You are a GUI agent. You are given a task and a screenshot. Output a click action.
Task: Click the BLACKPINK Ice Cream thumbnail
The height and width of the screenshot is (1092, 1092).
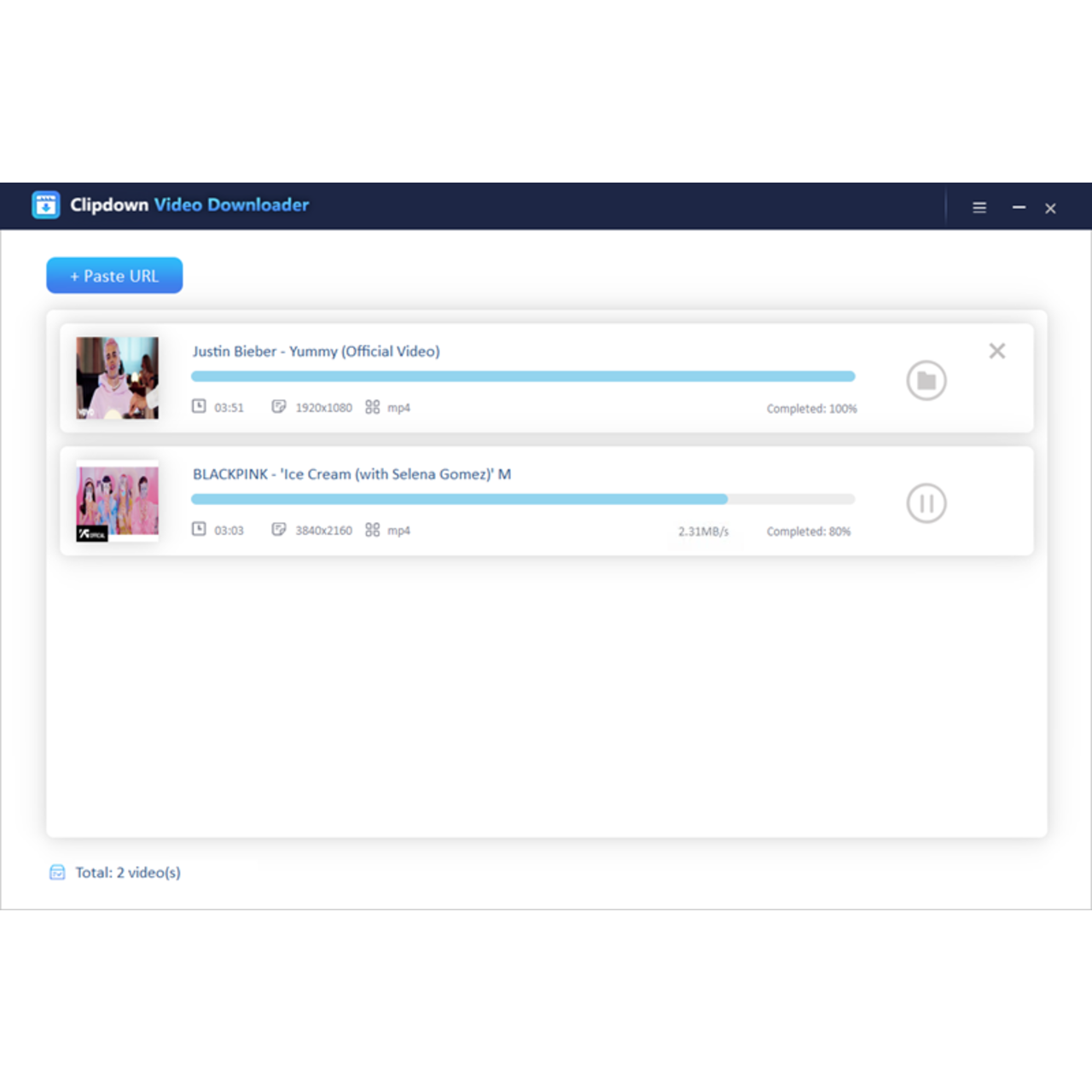(x=117, y=502)
